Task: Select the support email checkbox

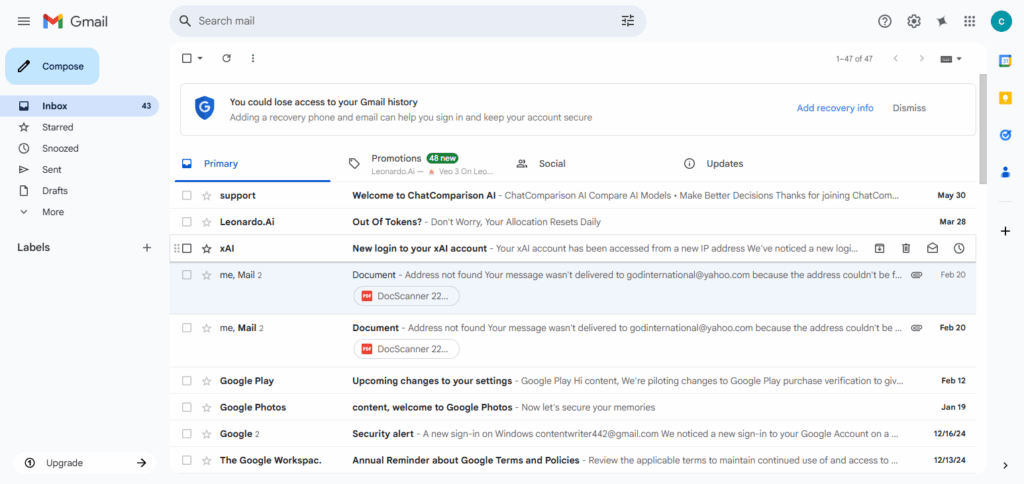Action: [187, 195]
